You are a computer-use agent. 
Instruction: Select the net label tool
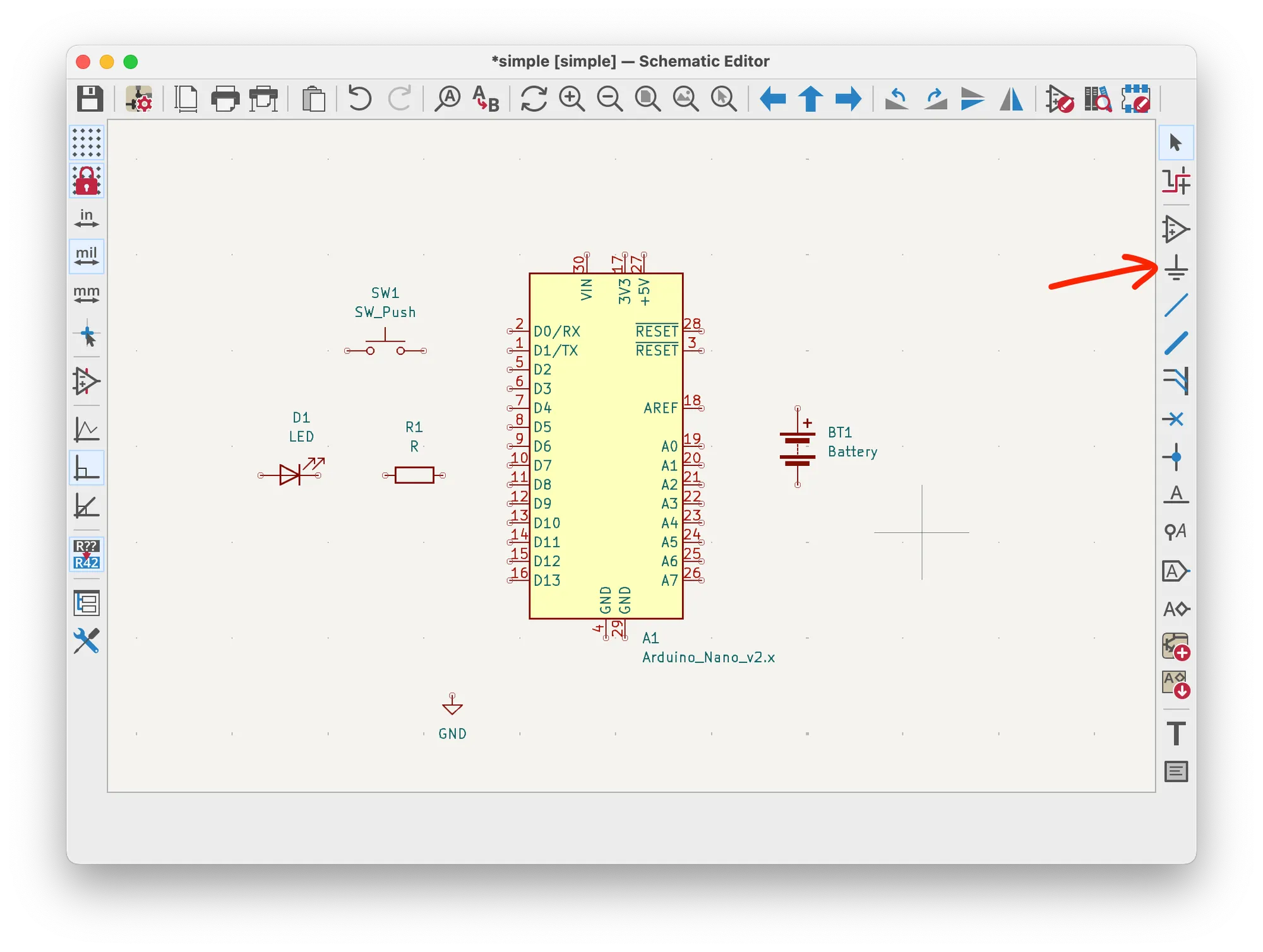1176,494
